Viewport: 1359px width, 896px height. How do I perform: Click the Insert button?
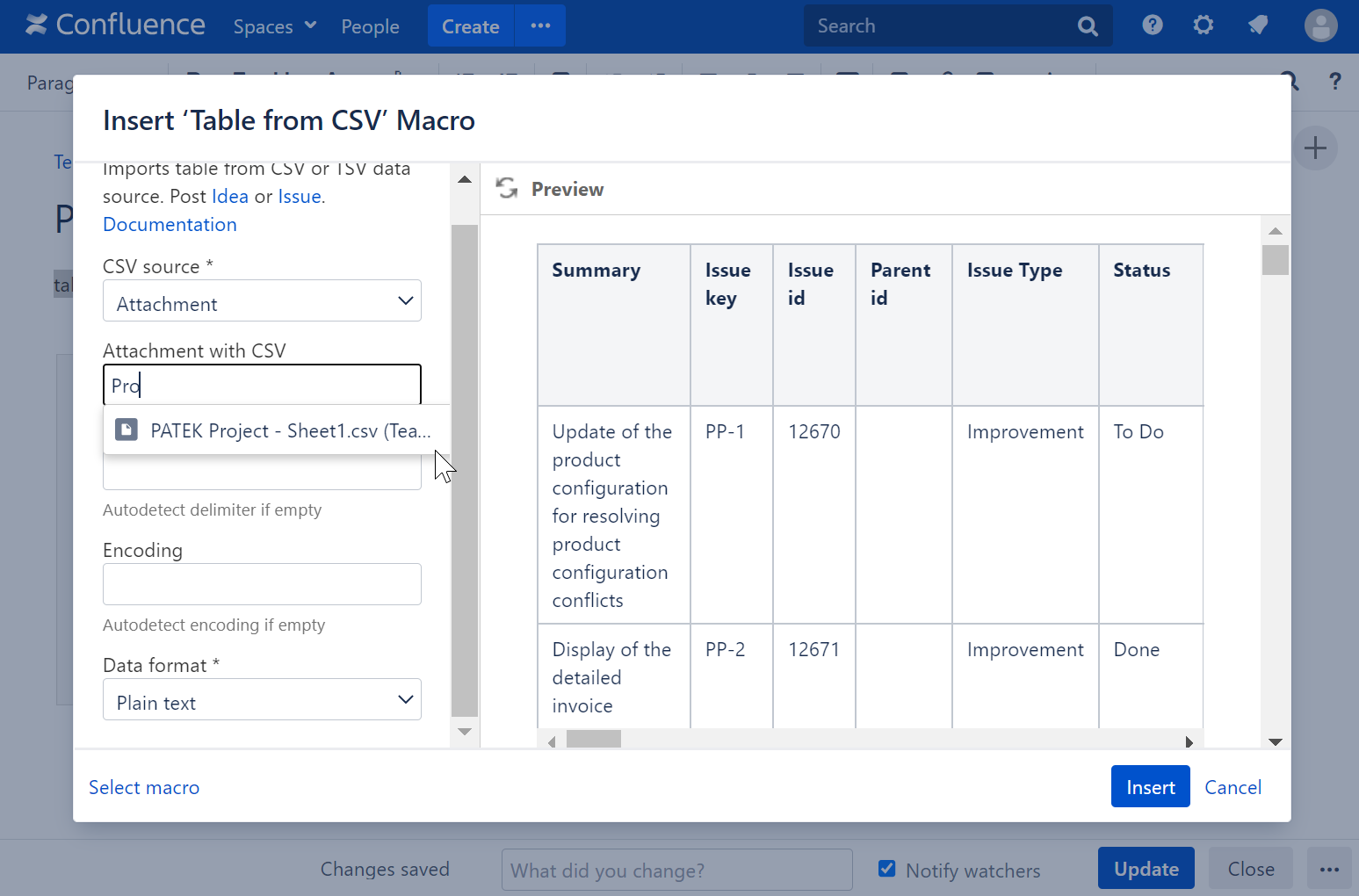[1150, 786]
